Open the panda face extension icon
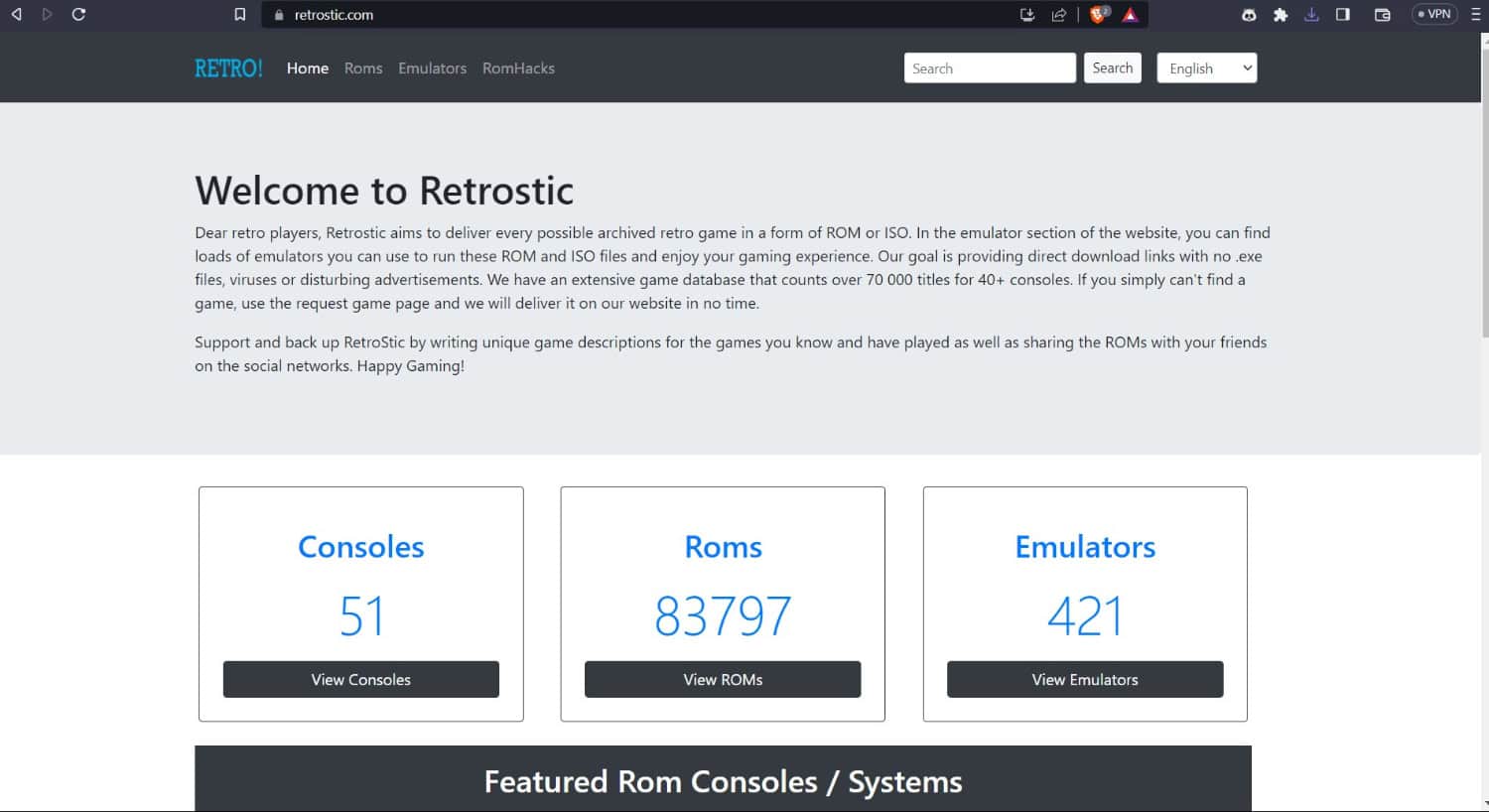1489x812 pixels. click(x=1249, y=14)
